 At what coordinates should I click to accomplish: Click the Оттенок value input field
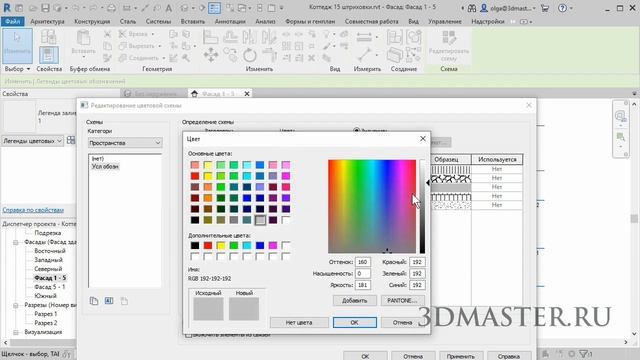click(x=362, y=262)
